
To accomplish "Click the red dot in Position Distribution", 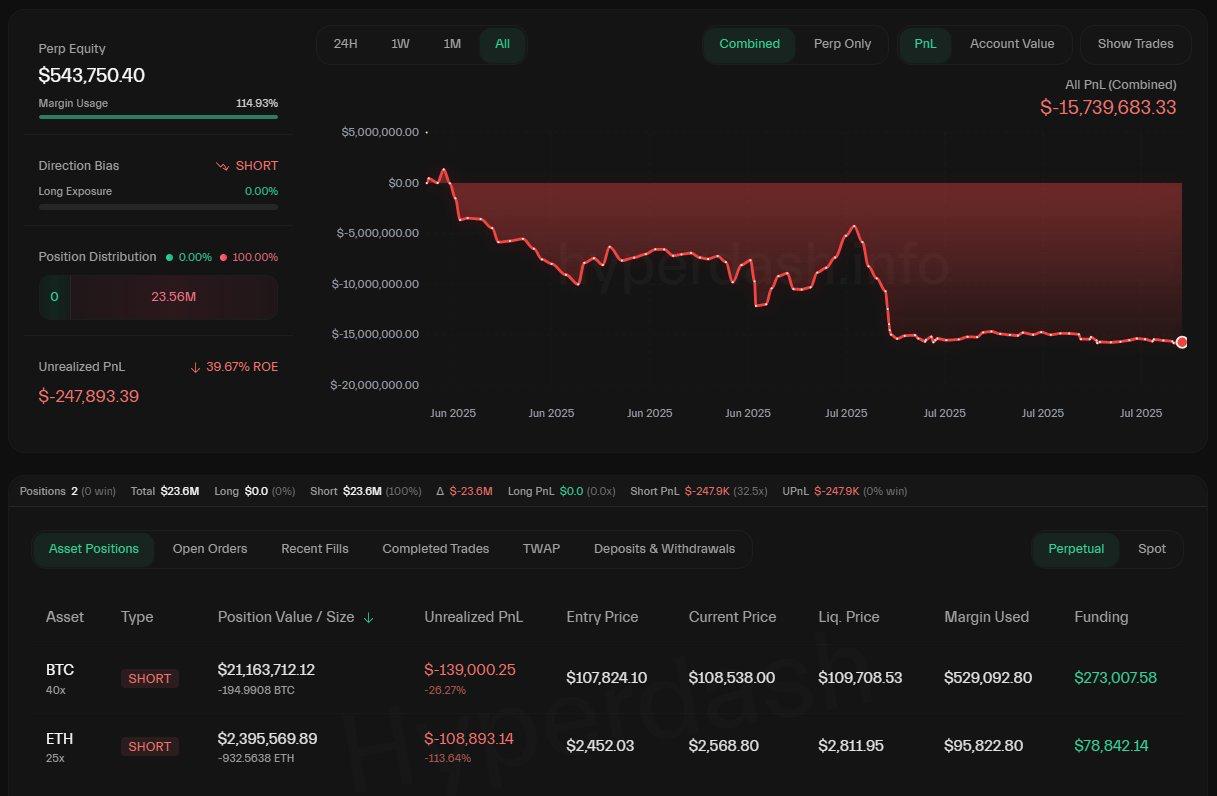I will 223,257.
